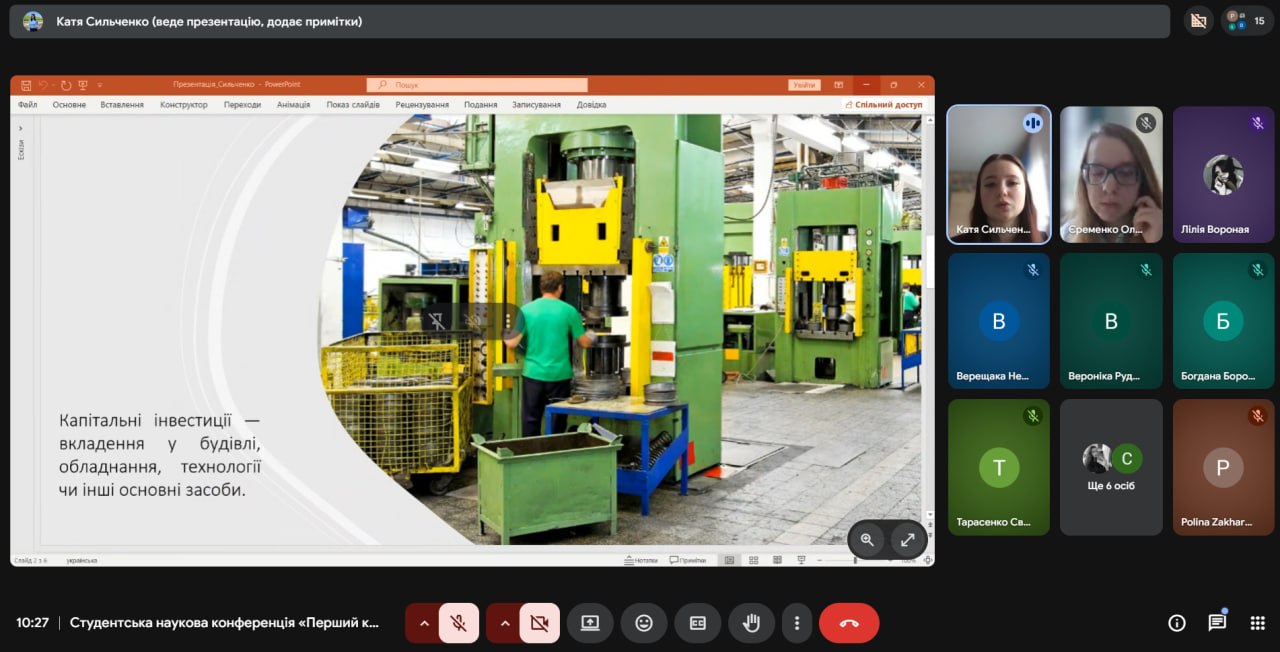Image resolution: width=1280 pixels, height=652 pixels.
Task: Expand audio settings chevron beside microphone
Action: pos(424,623)
